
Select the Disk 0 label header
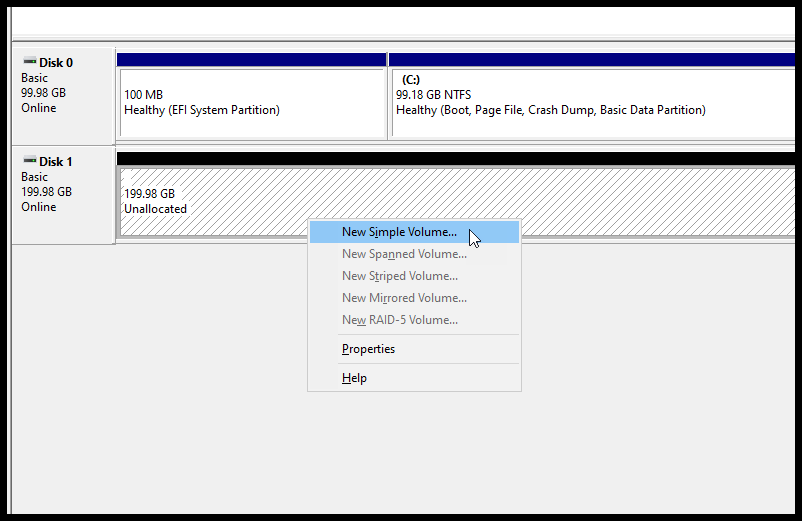coord(56,63)
